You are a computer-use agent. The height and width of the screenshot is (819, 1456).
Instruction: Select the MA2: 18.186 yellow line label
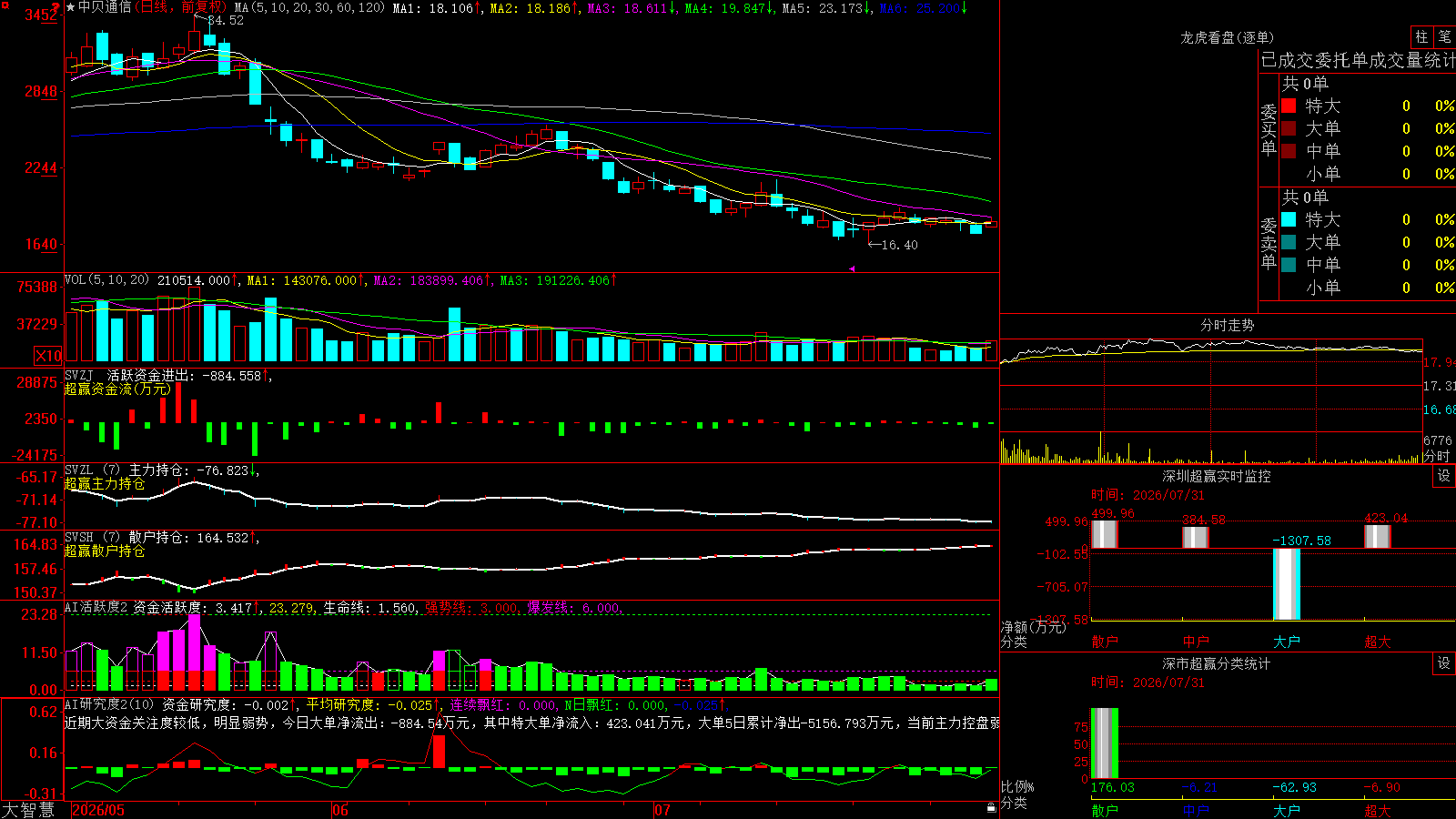pos(534,8)
